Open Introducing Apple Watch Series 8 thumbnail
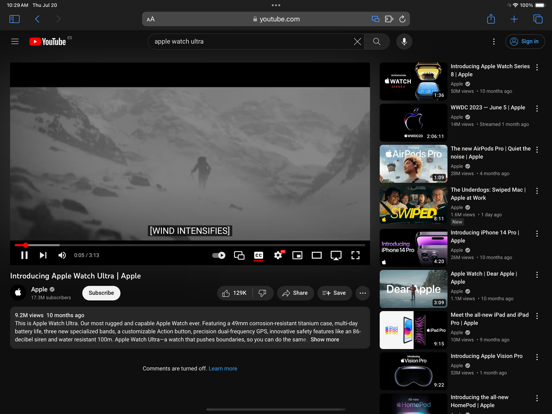The image size is (552, 414). [413, 82]
